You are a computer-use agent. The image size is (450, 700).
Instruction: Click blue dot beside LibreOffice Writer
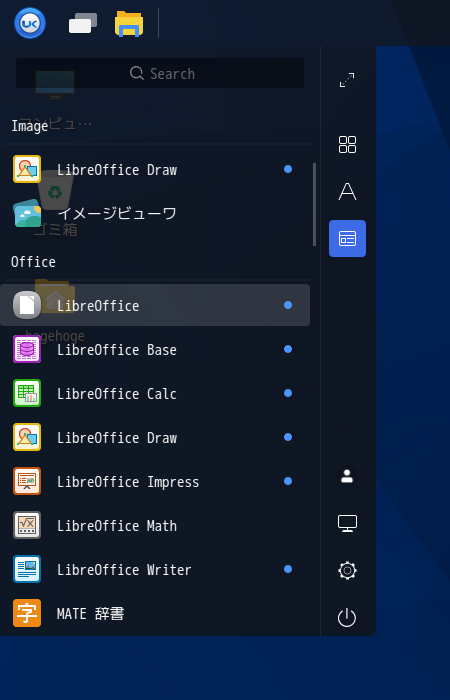[288, 569]
